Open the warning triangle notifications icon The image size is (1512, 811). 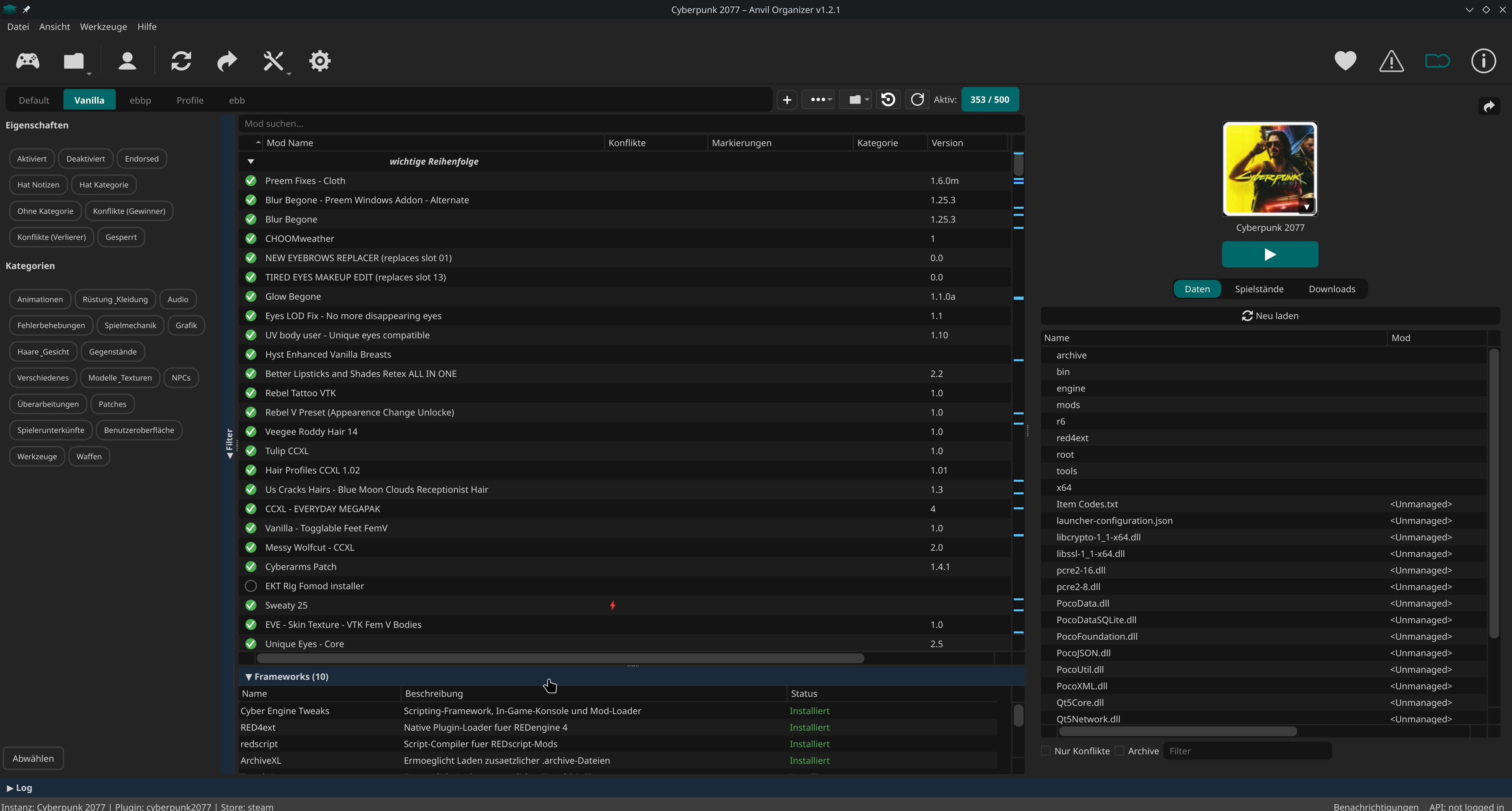coord(1391,61)
